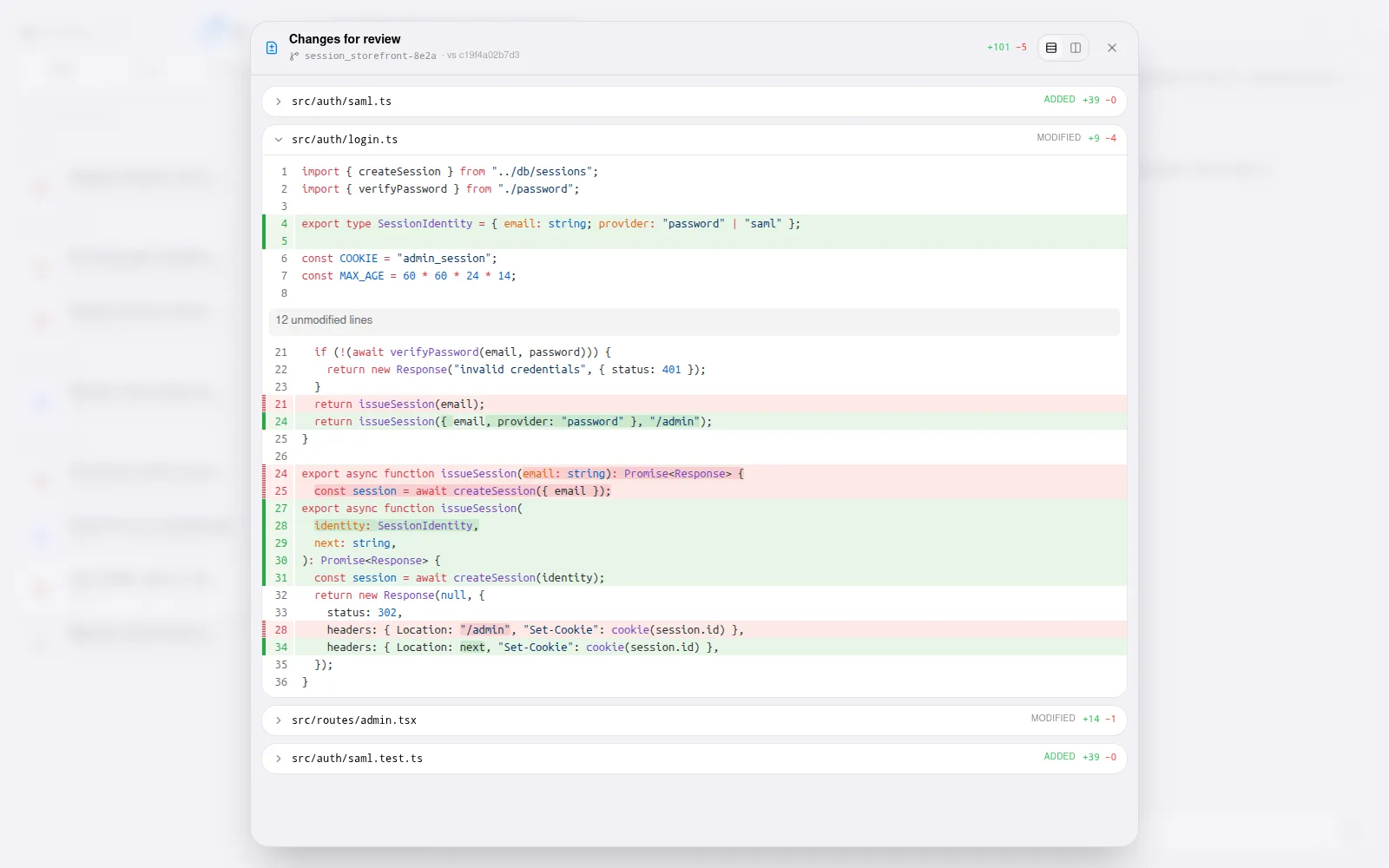
Task: Click the src/auth/saml.test.ts file name
Action: click(357, 759)
